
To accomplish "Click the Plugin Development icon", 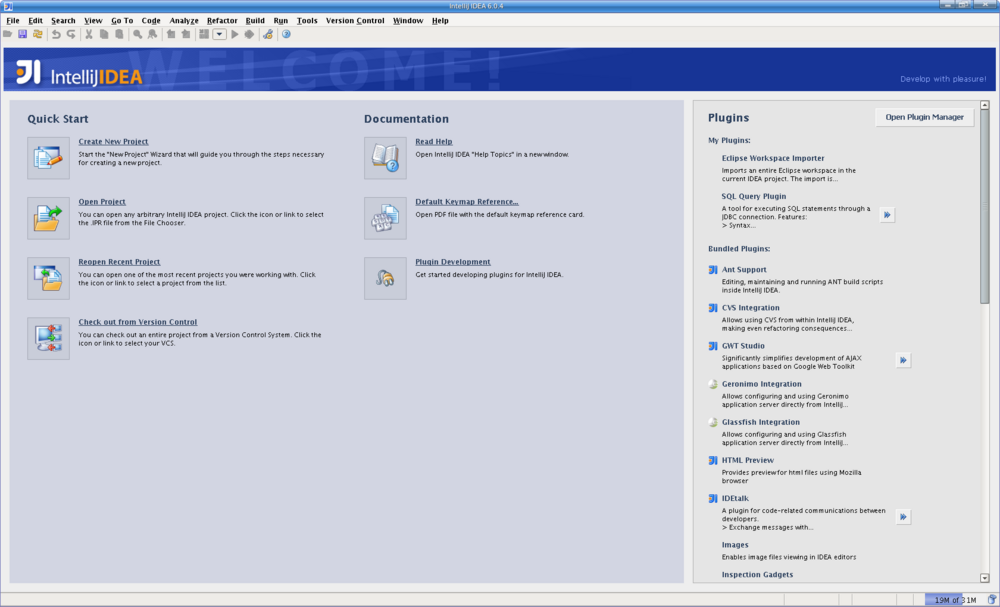I will click(385, 278).
